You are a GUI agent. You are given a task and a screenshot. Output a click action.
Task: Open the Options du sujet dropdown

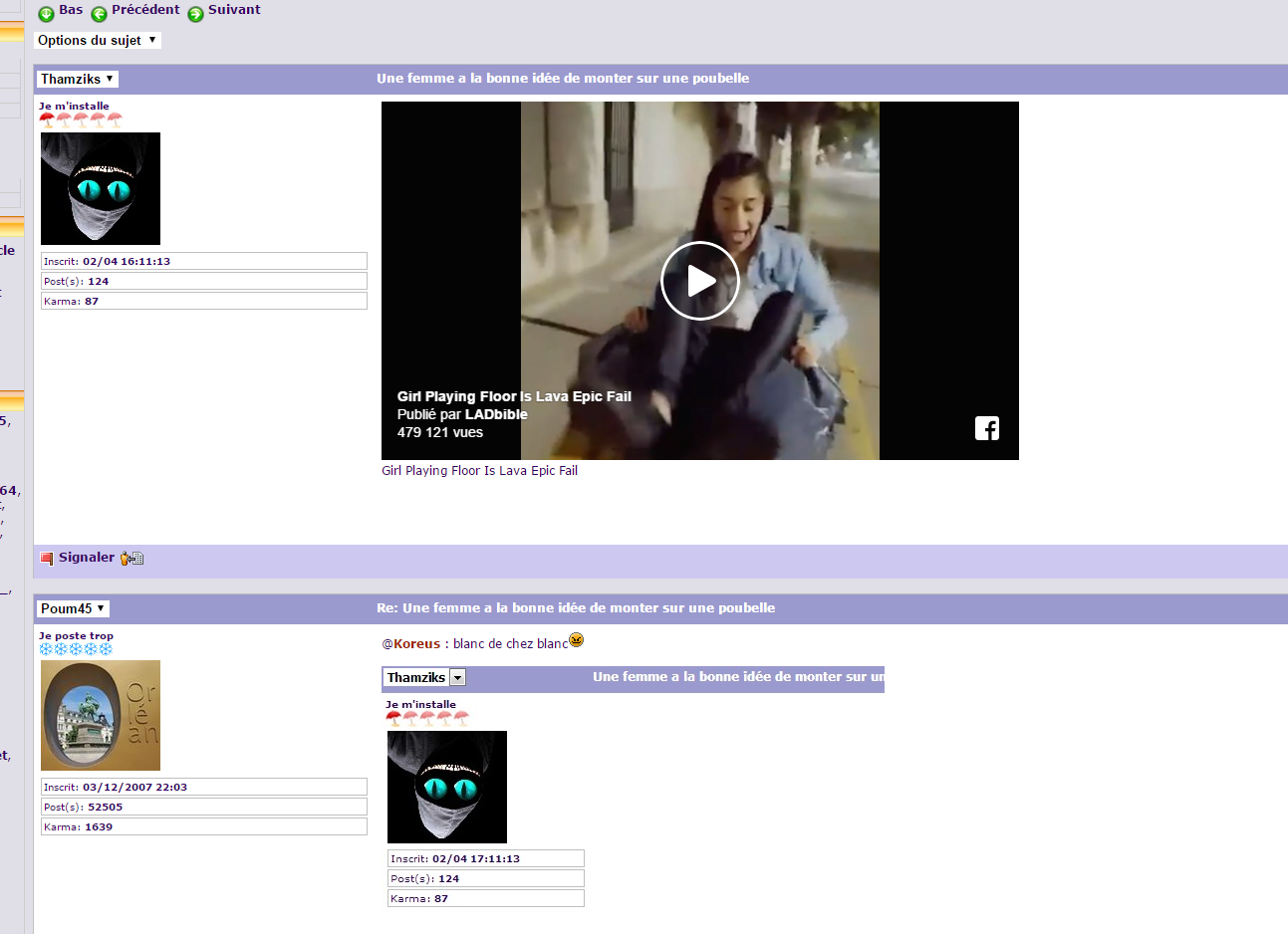point(97,41)
